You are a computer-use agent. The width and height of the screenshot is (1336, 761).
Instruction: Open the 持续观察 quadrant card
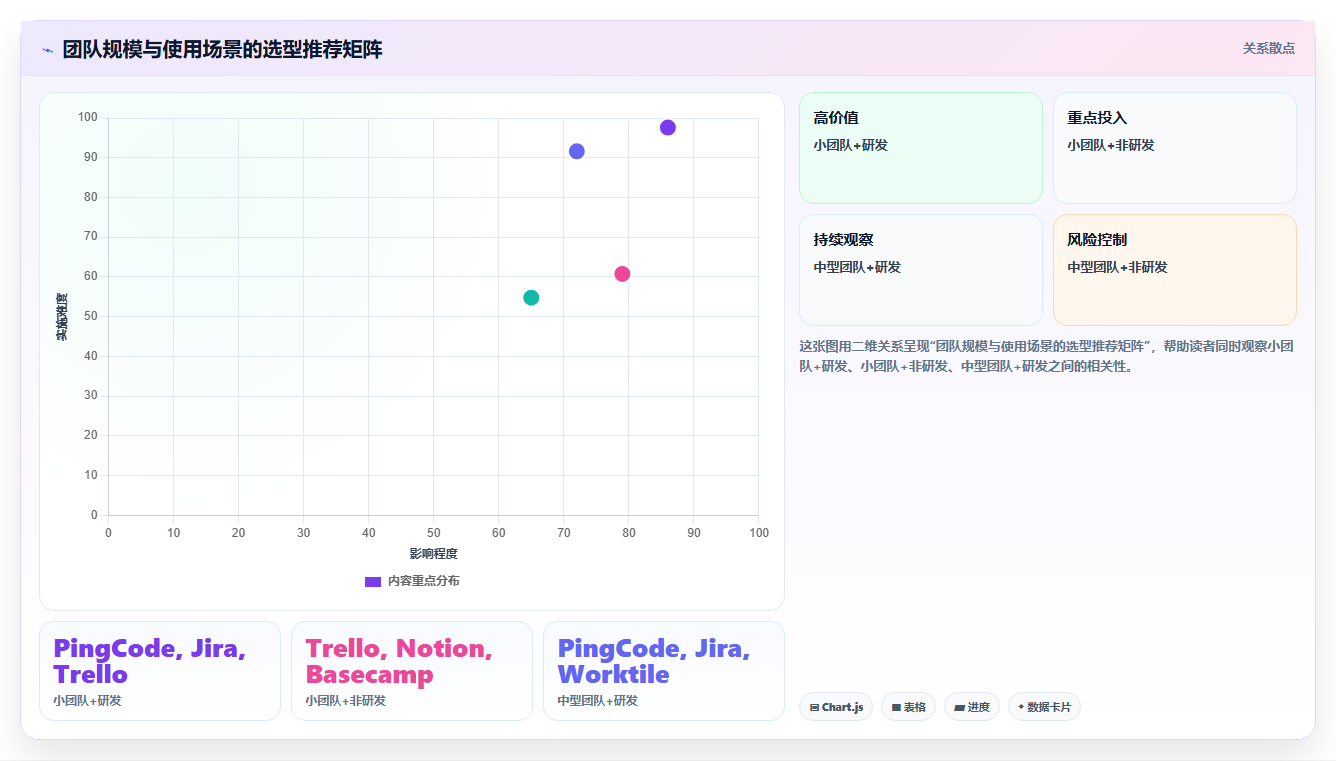tap(921, 270)
